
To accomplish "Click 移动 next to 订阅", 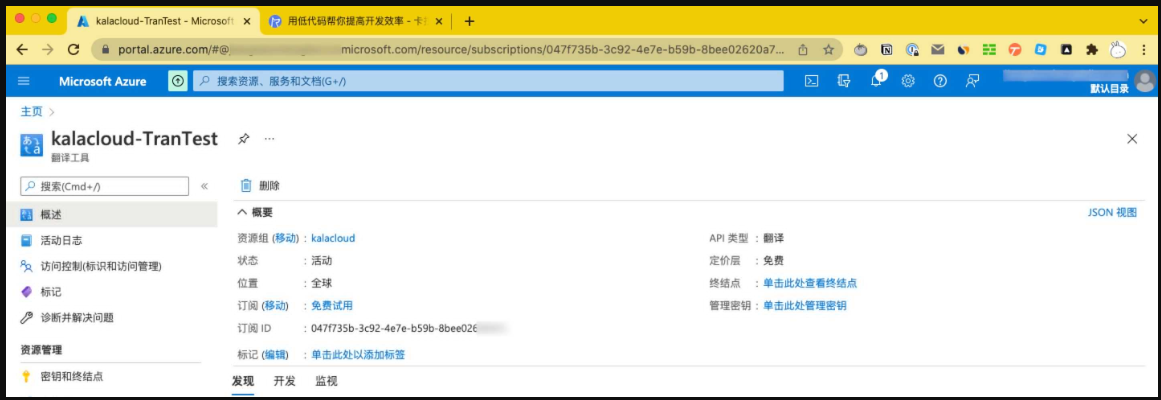I will click(275, 305).
